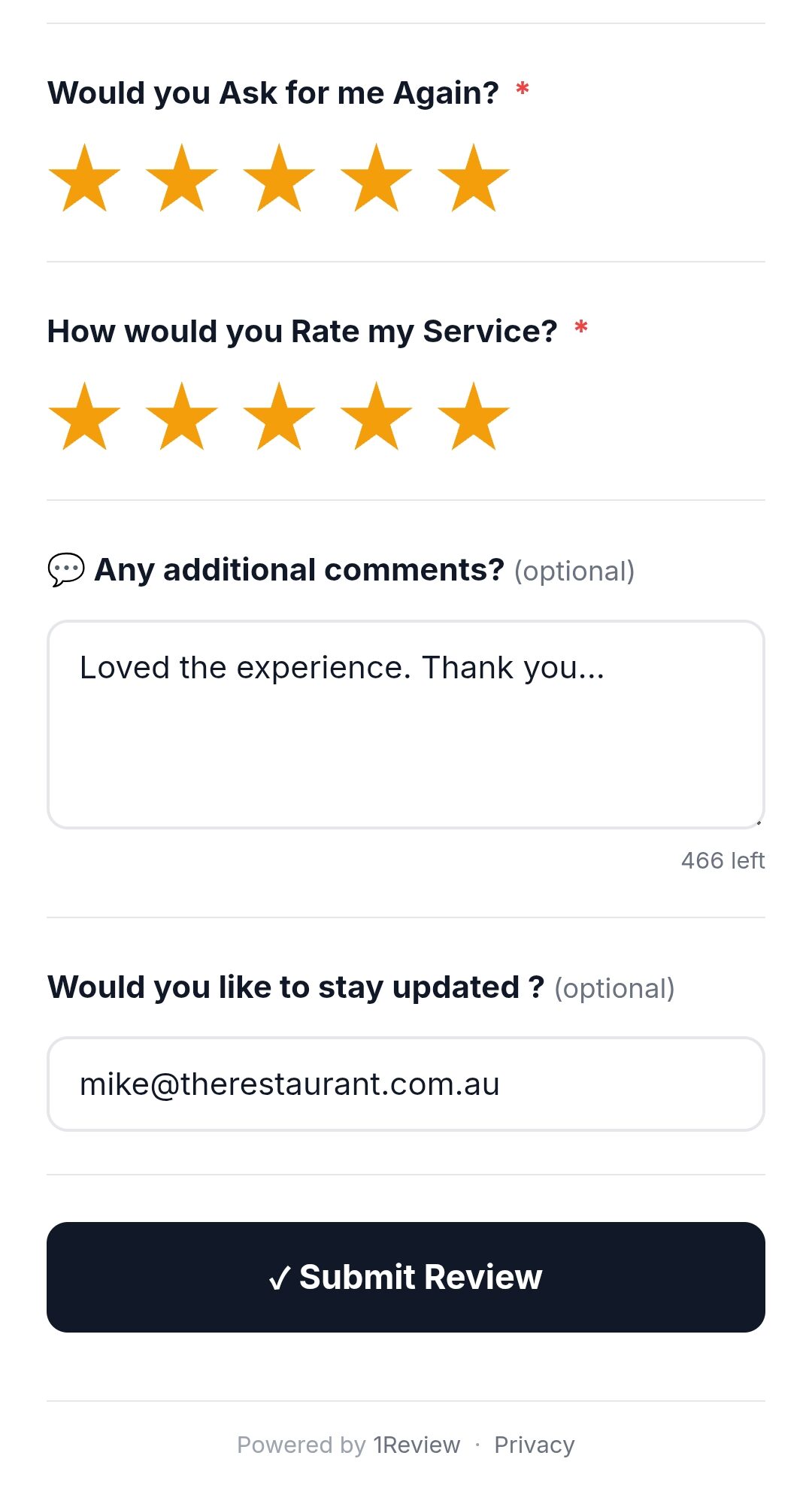812x1495 pixels.
Task: Click the speech bubble comments icon
Action: pyautogui.click(x=66, y=570)
